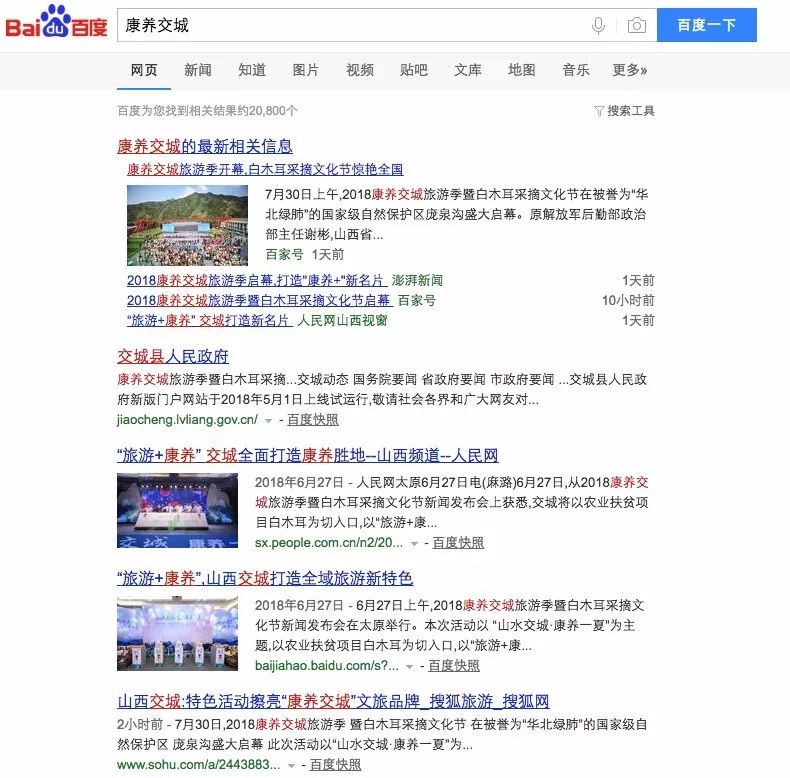Click the baijiahao.baidu.com/s?... URL text
The height and width of the screenshot is (778, 790).
pyautogui.click(x=326, y=666)
